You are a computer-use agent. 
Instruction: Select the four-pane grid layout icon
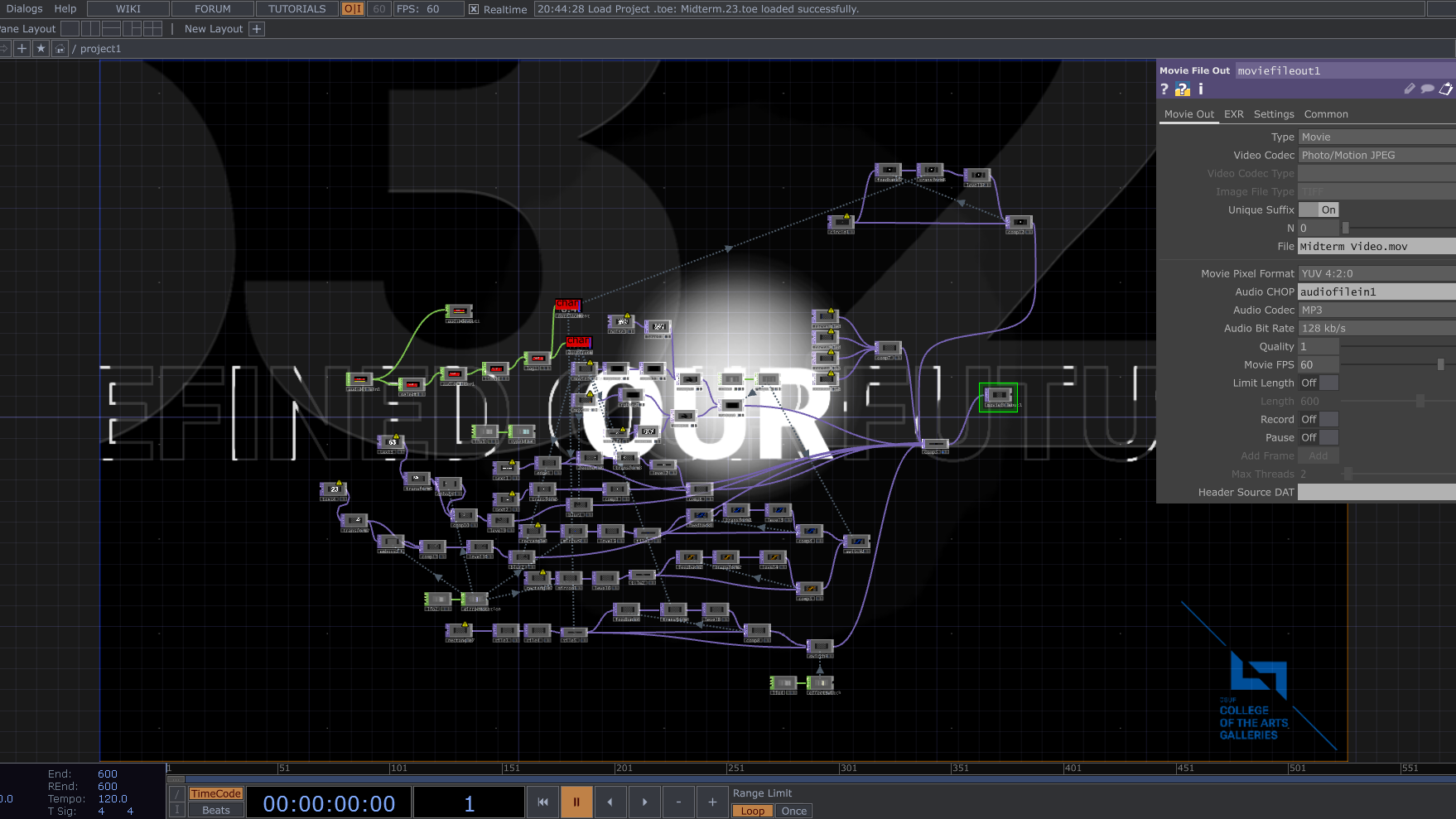[152, 29]
